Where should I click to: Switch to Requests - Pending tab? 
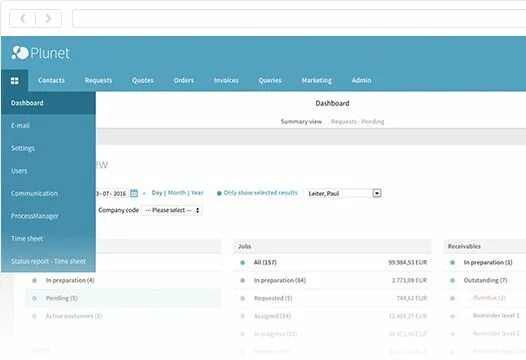[x=357, y=121]
